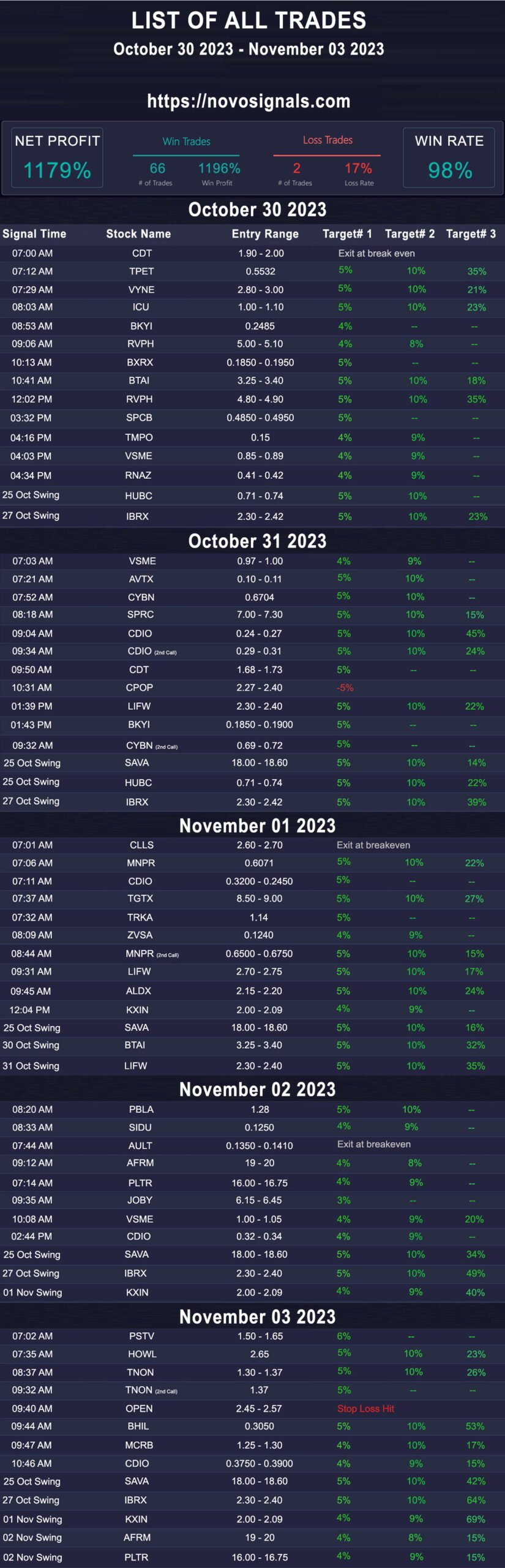Select the SPRC row on October 31
The height and width of the screenshot is (1568, 505).
(252, 614)
